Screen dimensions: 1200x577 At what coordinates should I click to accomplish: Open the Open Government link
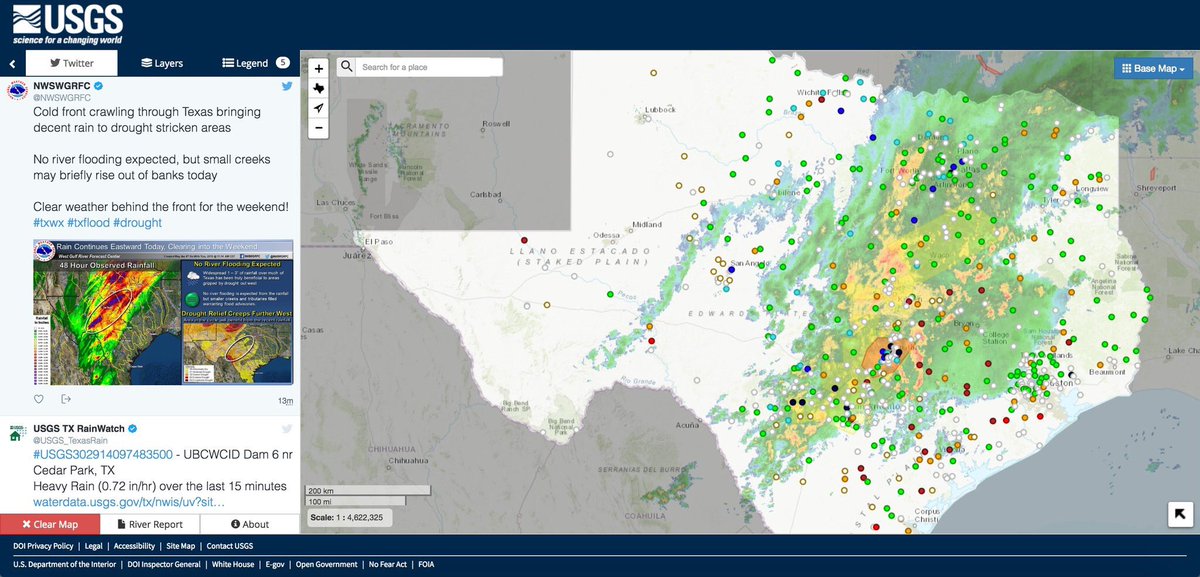tap(326, 565)
